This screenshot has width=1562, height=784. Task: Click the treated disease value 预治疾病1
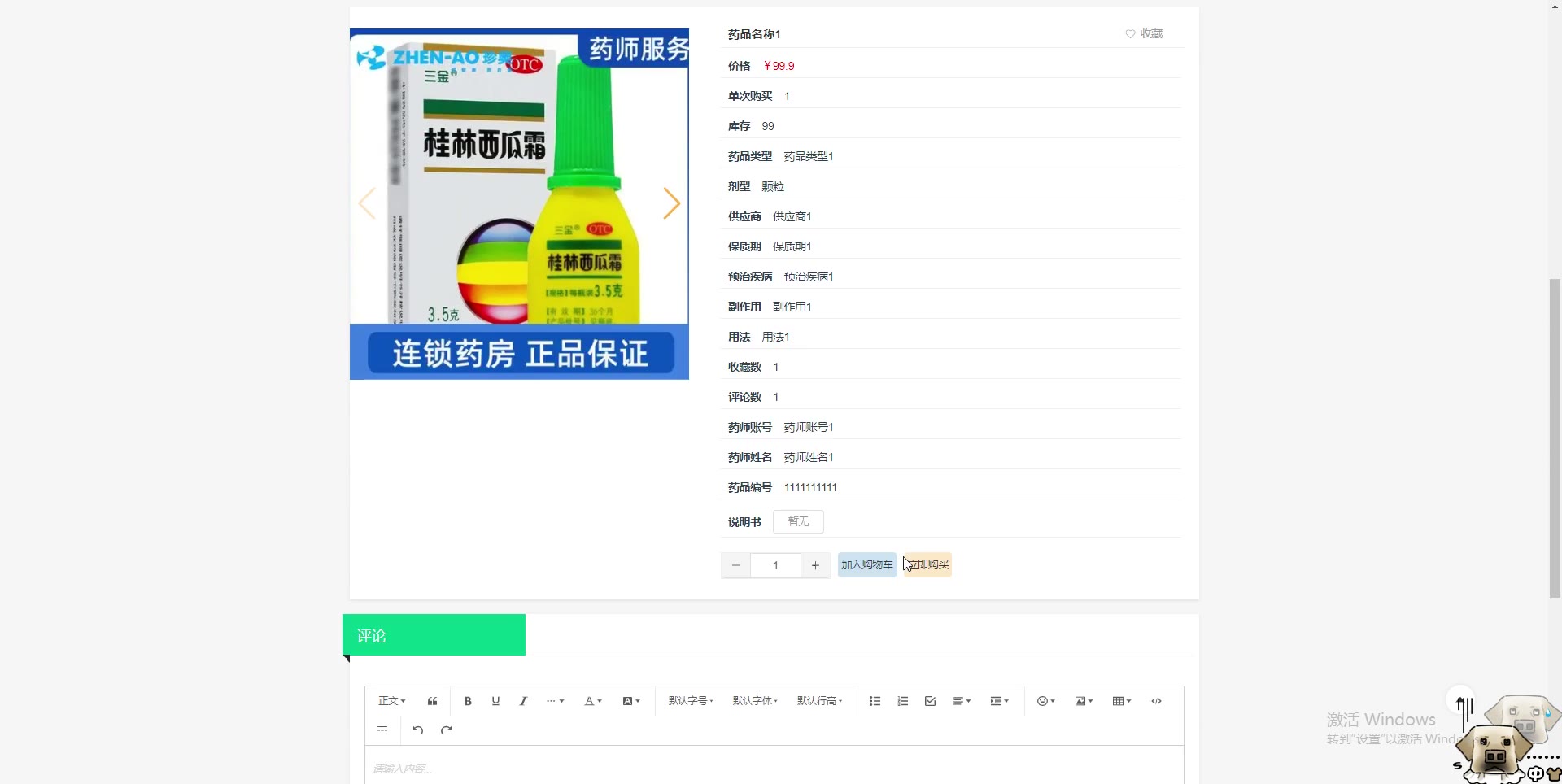[x=809, y=277]
